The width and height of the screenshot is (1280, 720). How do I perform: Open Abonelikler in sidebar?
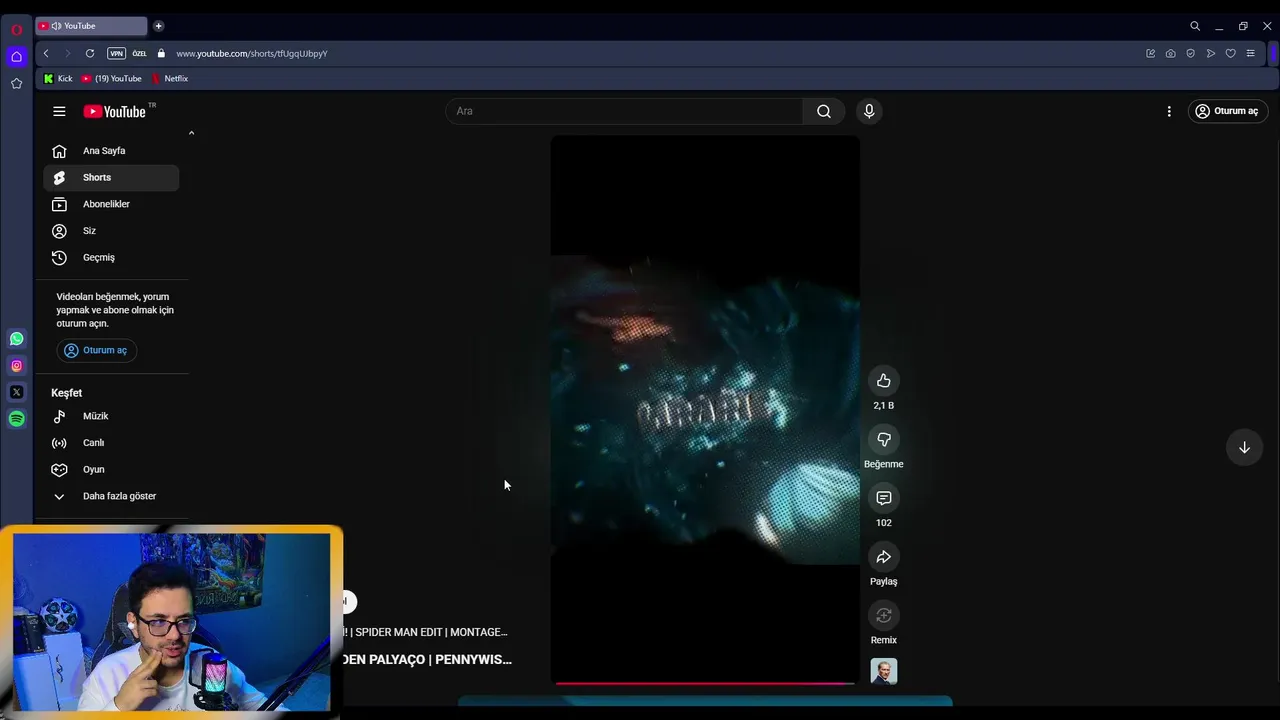click(111, 204)
